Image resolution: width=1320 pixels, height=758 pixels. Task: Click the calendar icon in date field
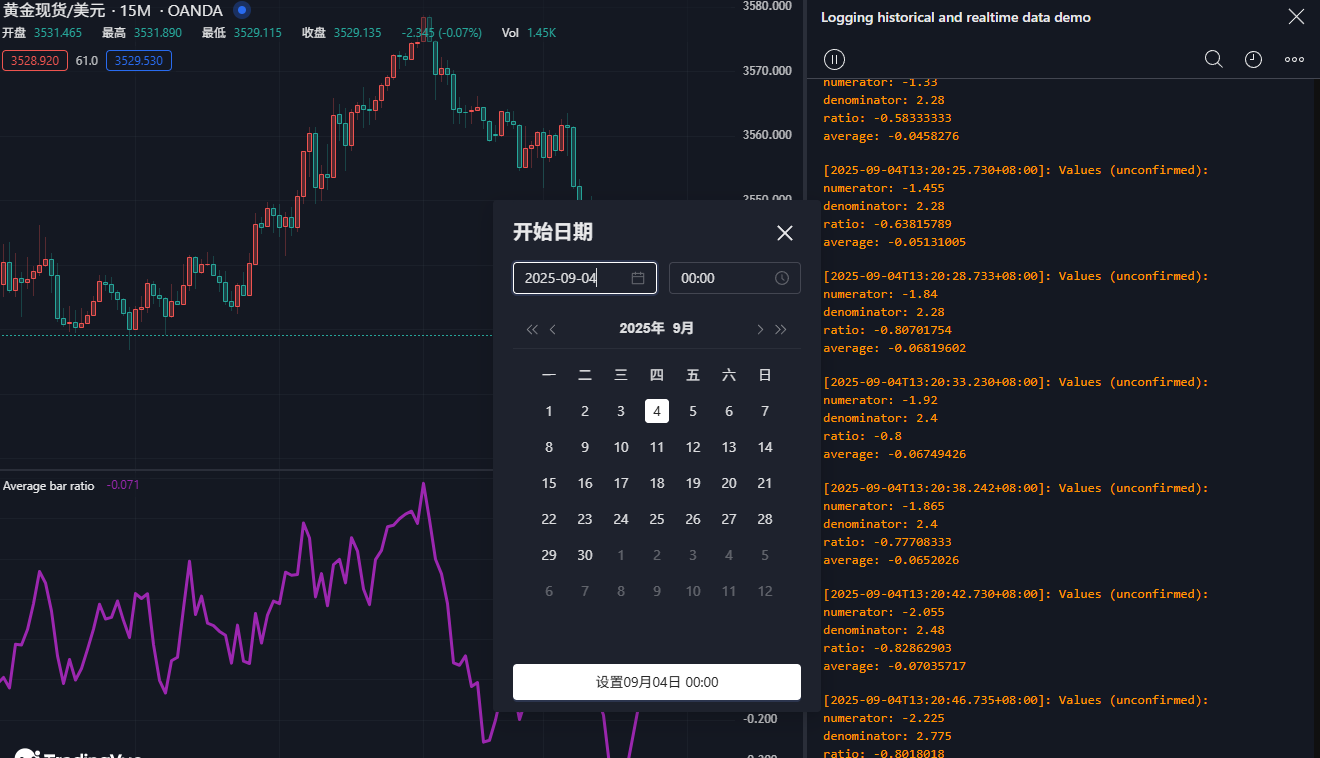click(x=638, y=278)
